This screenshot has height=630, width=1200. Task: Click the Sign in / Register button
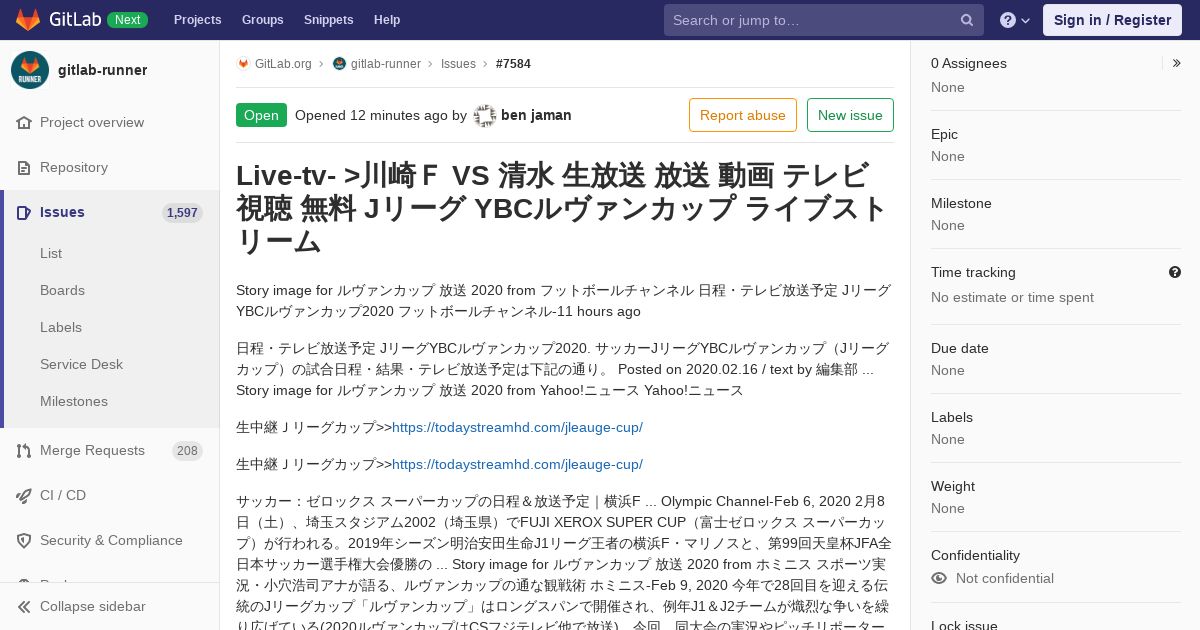pos(1112,20)
